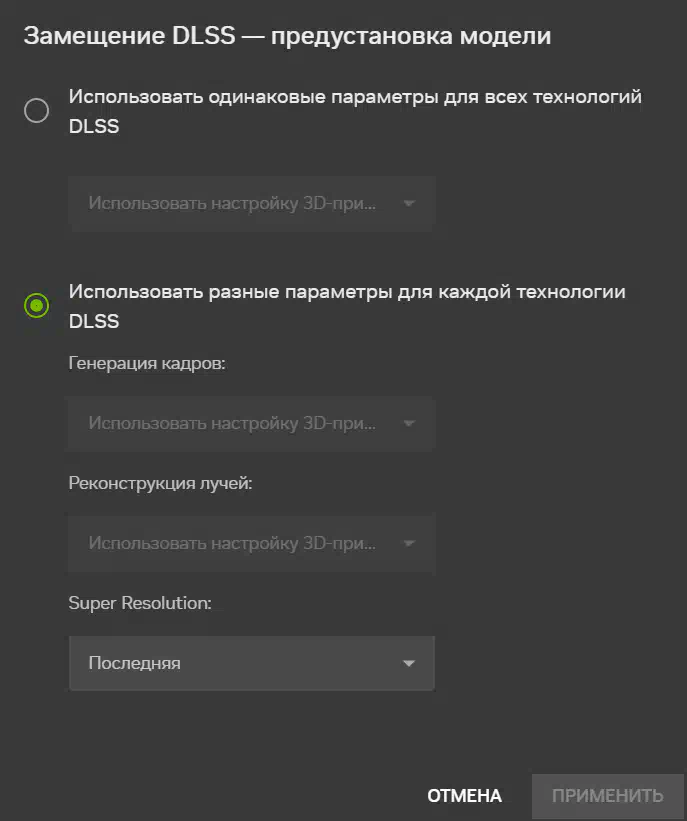Select radio for different parameters per DLSS technology

(x=37, y=305)
